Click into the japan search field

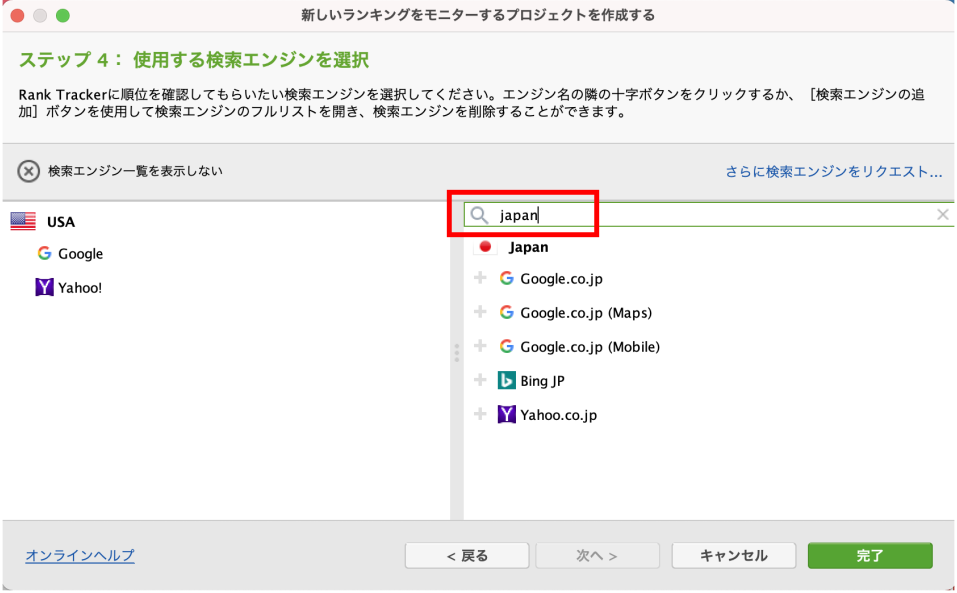tap(708, 215)
